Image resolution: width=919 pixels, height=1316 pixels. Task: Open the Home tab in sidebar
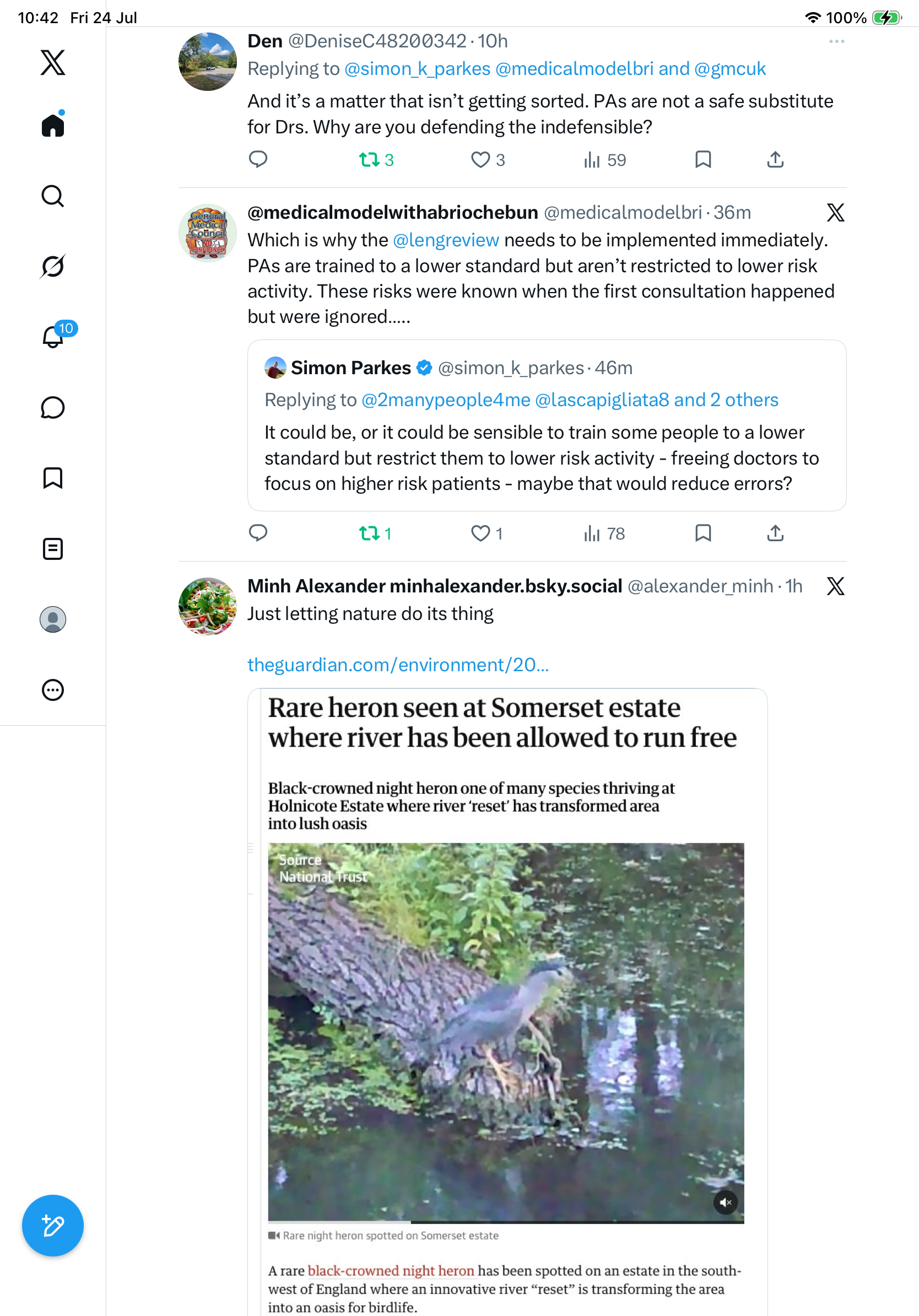53,125
